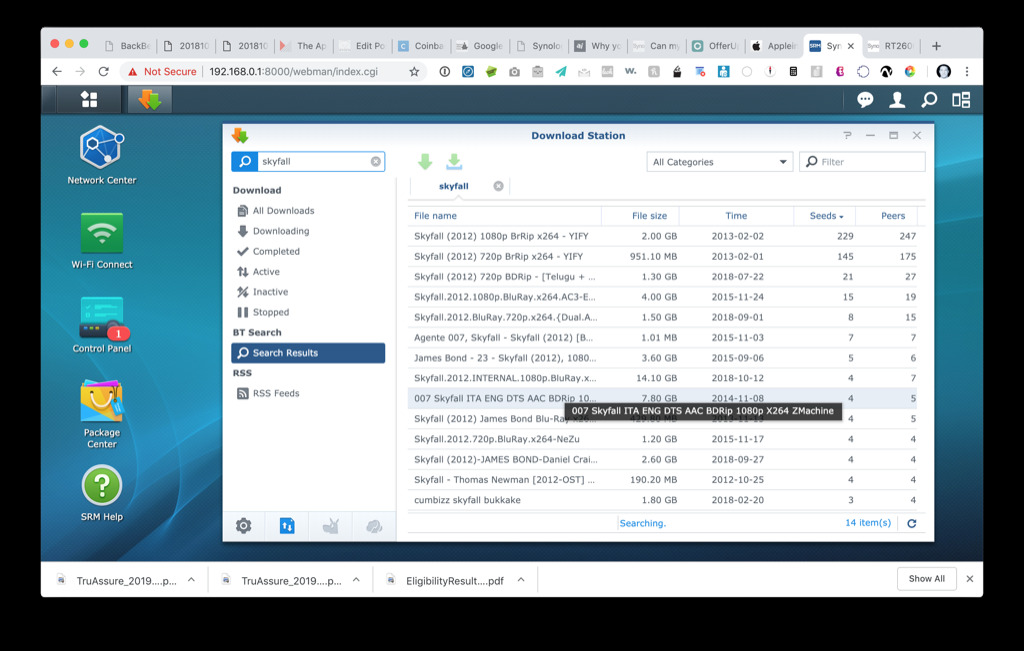Viewport: 1024px width, 651px height.
Task: Open notifications chat bubble icon
Action: pos(865,99)
